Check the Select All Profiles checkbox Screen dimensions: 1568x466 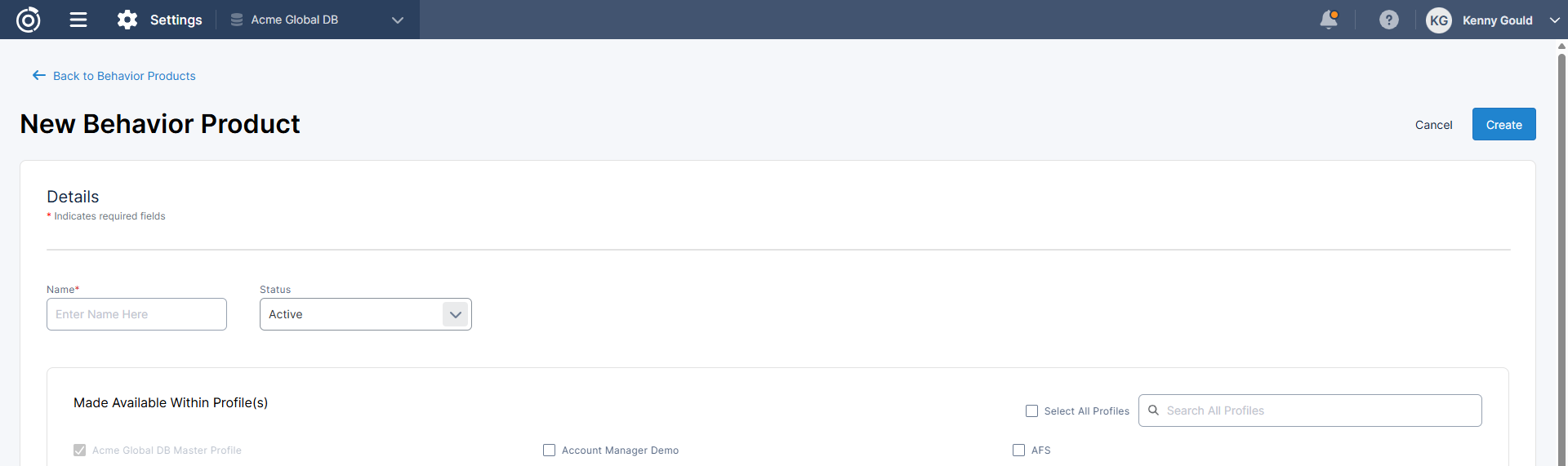(x=1032, y=411)
